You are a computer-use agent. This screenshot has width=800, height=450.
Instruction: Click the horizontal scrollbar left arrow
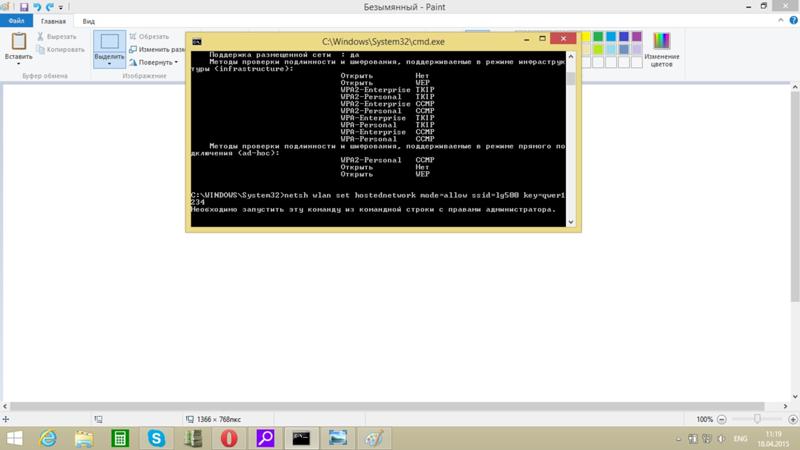click(x=5, y=406)
